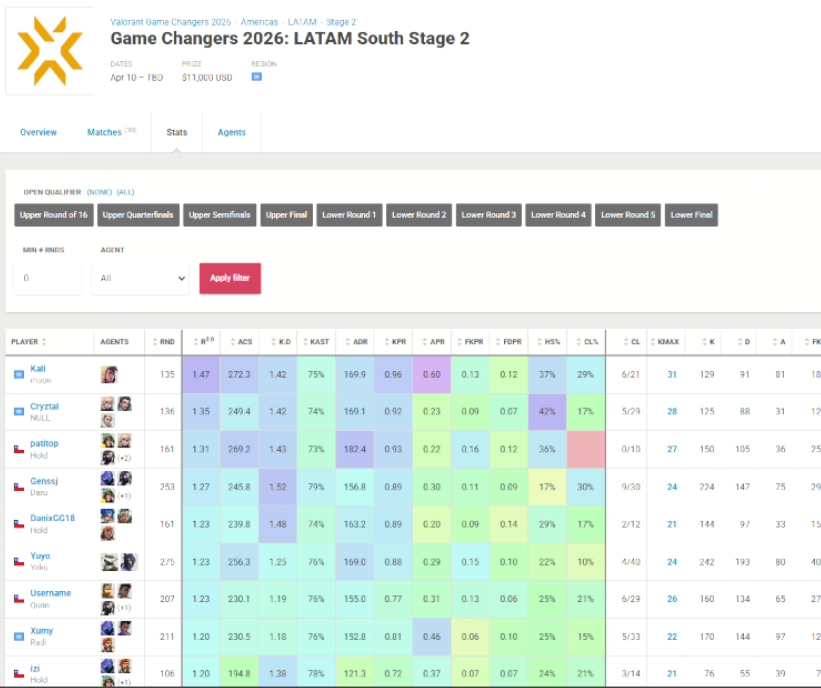This screenshot has width=821, height=688.
Task: Click the flag icon beside Cryztal
Action: (x=19, y=412)
